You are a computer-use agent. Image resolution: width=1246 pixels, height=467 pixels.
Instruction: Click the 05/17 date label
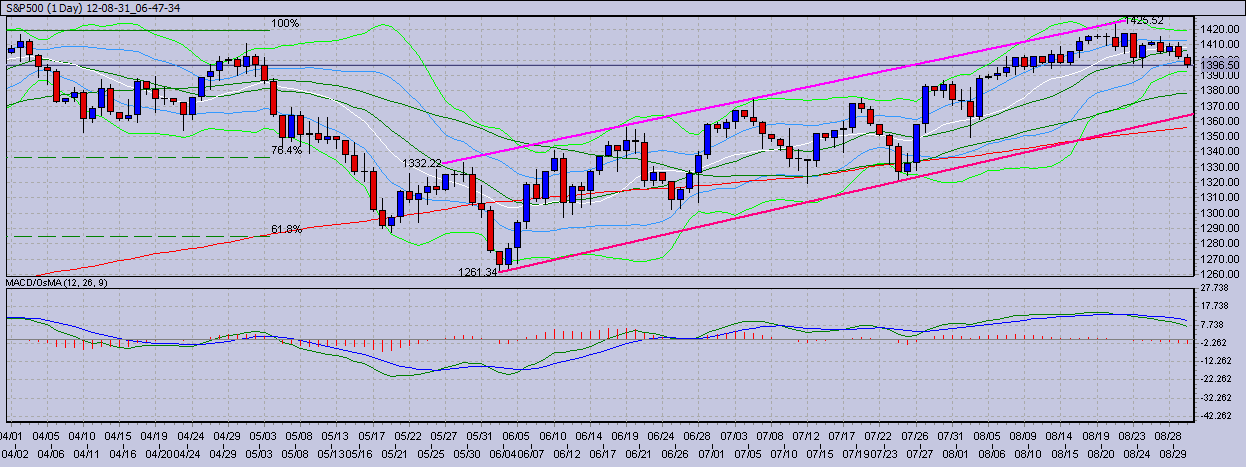pyautogui.click(x=372, y=437)
